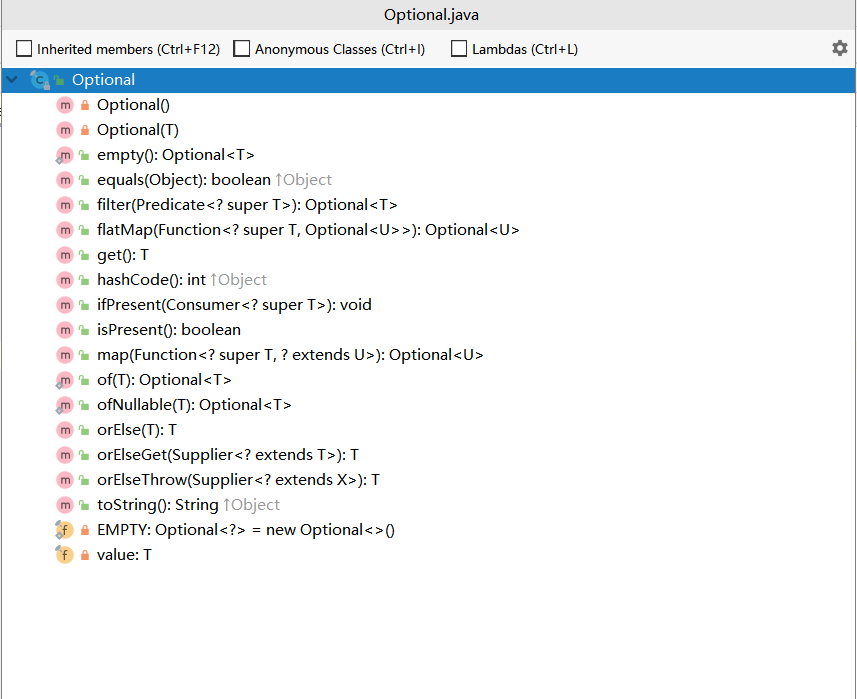The image size is (857, 699).
Task: Select of(T): Optional<T> method
Action: click(164, 380)
